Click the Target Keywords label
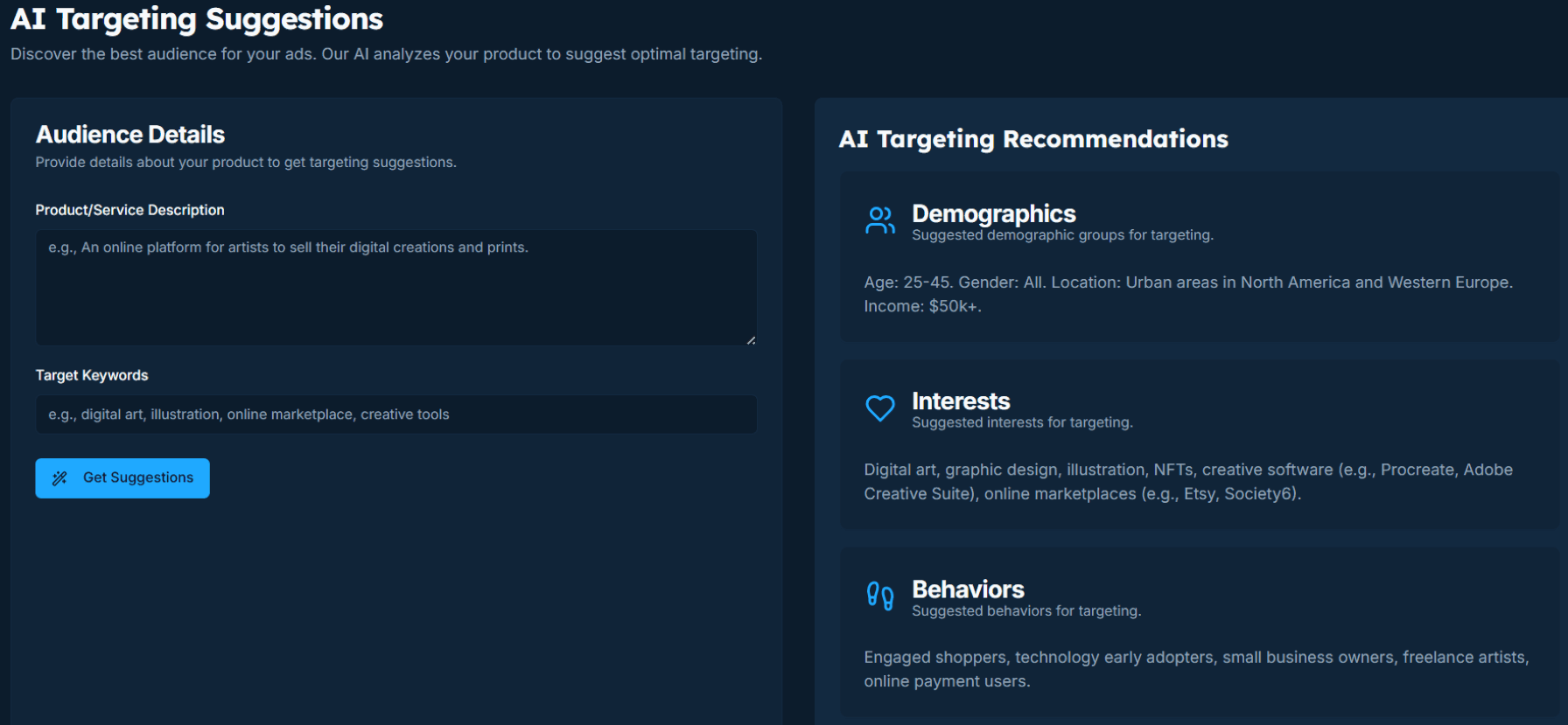1568x725 pixels. pyautogui.click(x=91, y=375)
